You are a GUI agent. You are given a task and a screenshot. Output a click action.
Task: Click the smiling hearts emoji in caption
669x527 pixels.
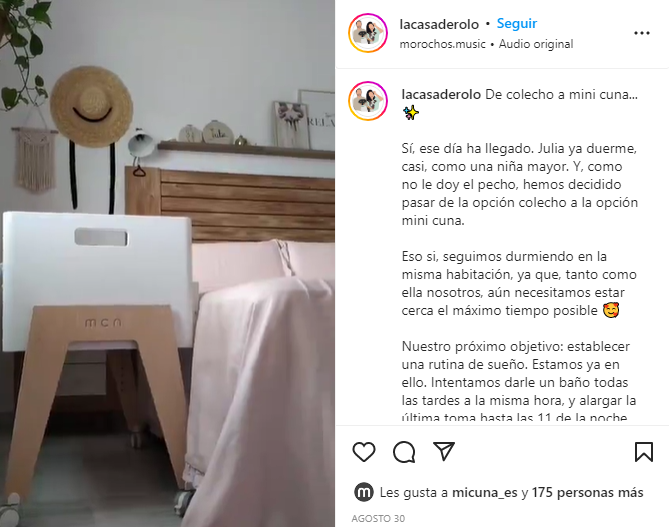[611, 310]
